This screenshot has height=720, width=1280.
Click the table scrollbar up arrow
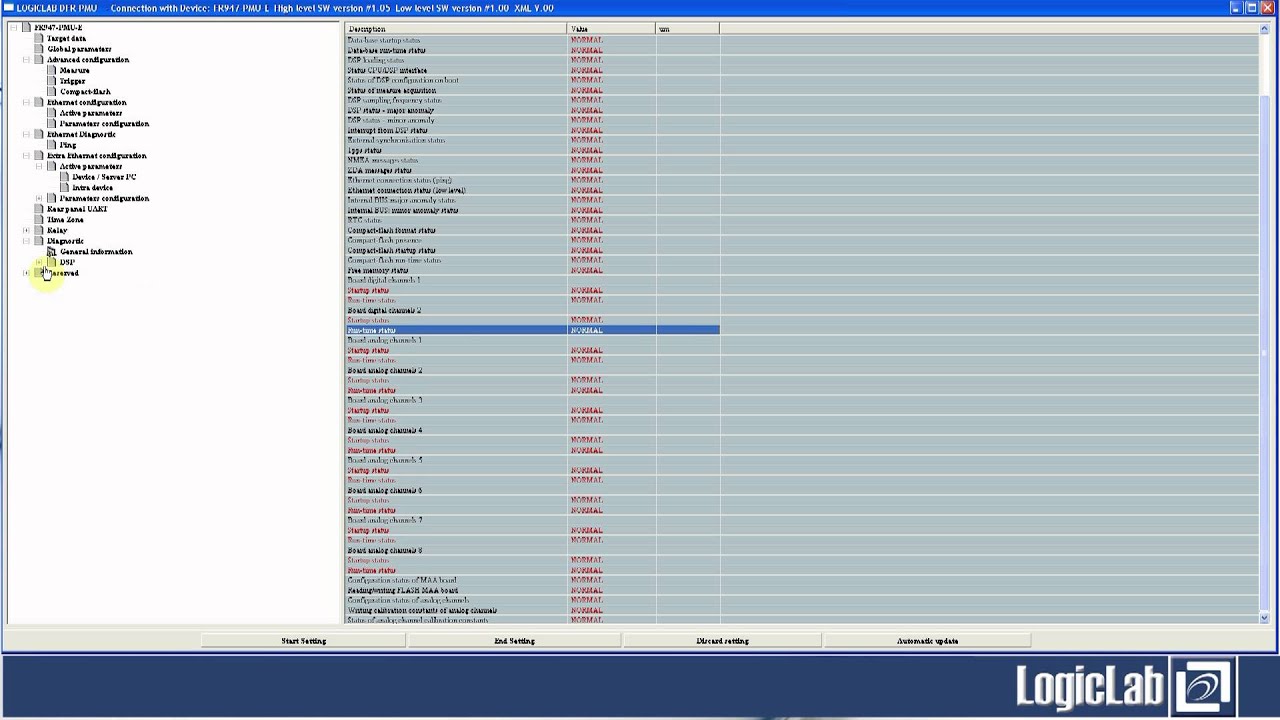[x=1264, y=30]
